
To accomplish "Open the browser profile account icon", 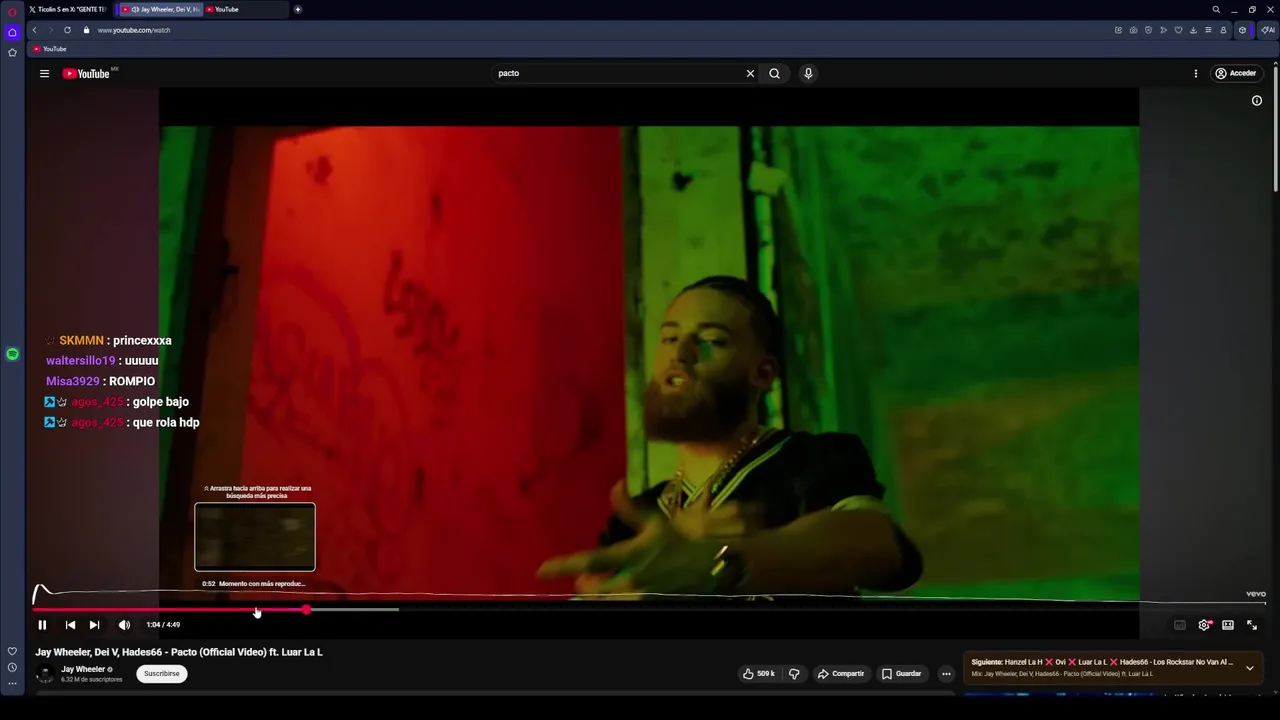I will pyautogui.click(x=1223, y=30).
